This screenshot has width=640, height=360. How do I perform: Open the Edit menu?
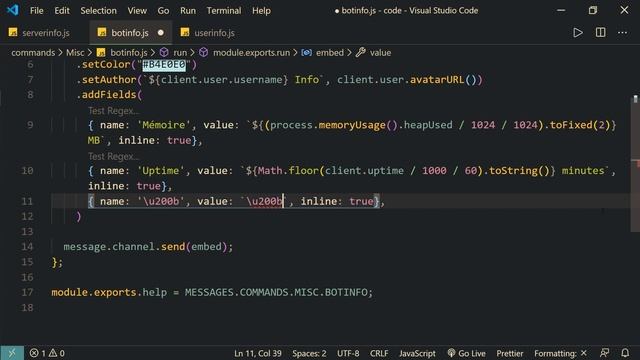click(x=62, y=11)
